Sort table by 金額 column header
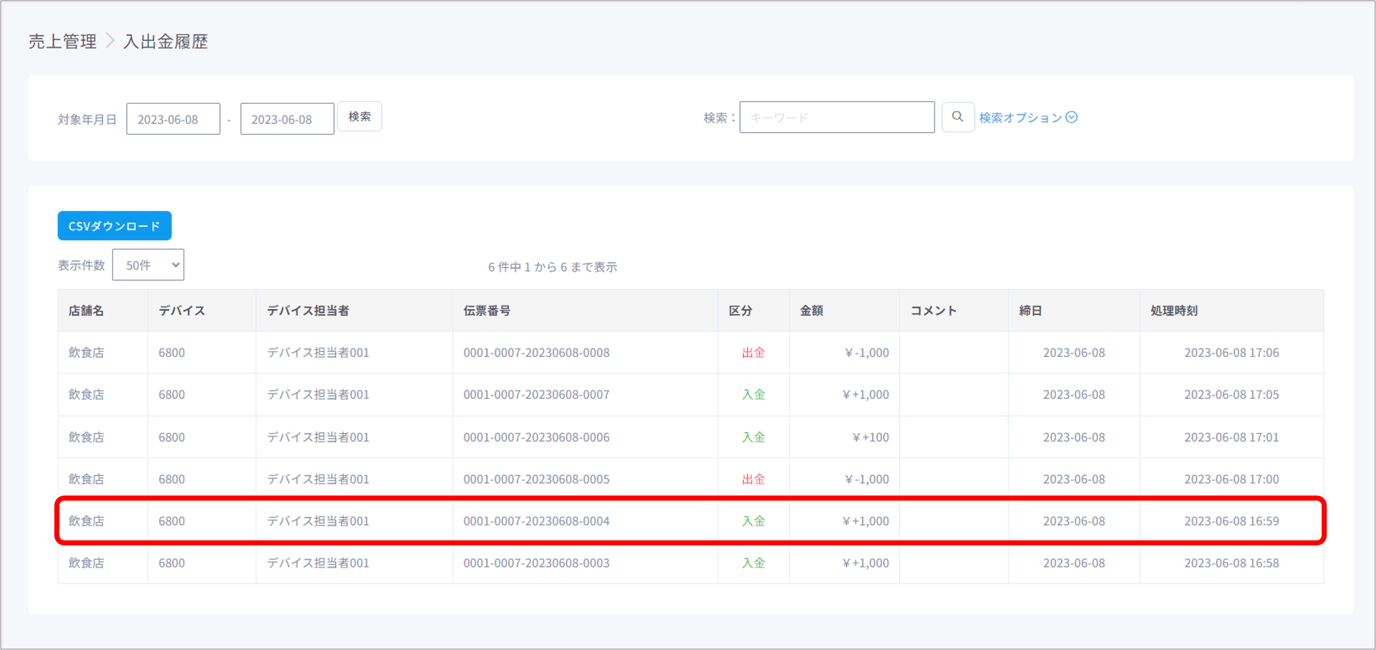The width and height of the screenshot is (1376, 650). click(x=811, y=311)
